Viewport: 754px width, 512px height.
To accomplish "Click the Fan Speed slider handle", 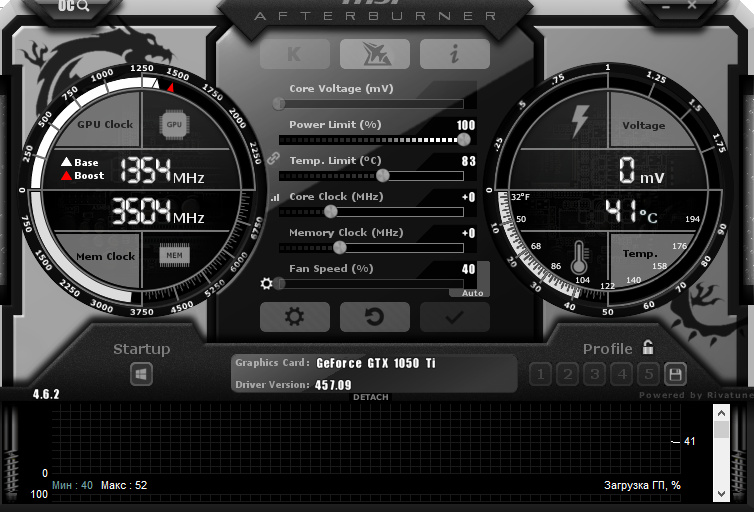I will pyautogui.click(x=280, y=284).
